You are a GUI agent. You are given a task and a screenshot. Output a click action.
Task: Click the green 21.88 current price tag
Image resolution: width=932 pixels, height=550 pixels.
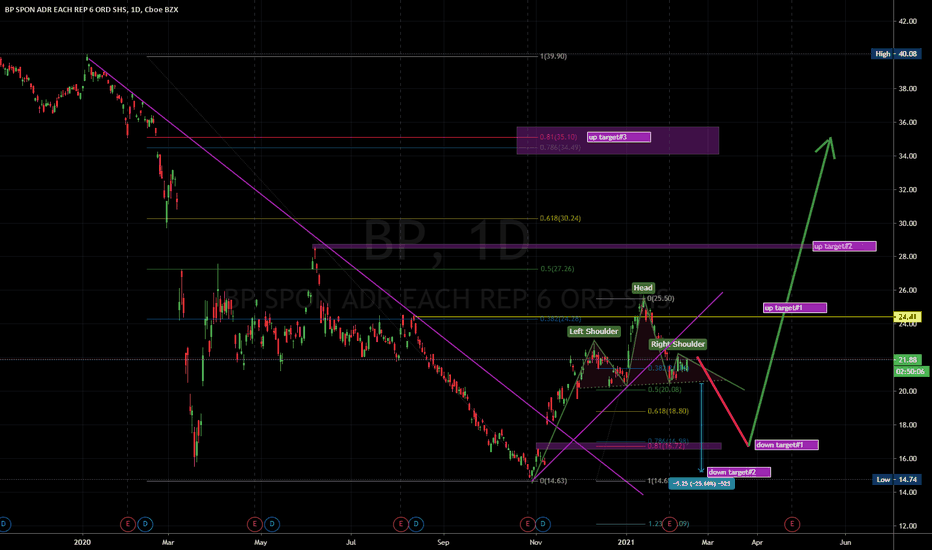907,360
